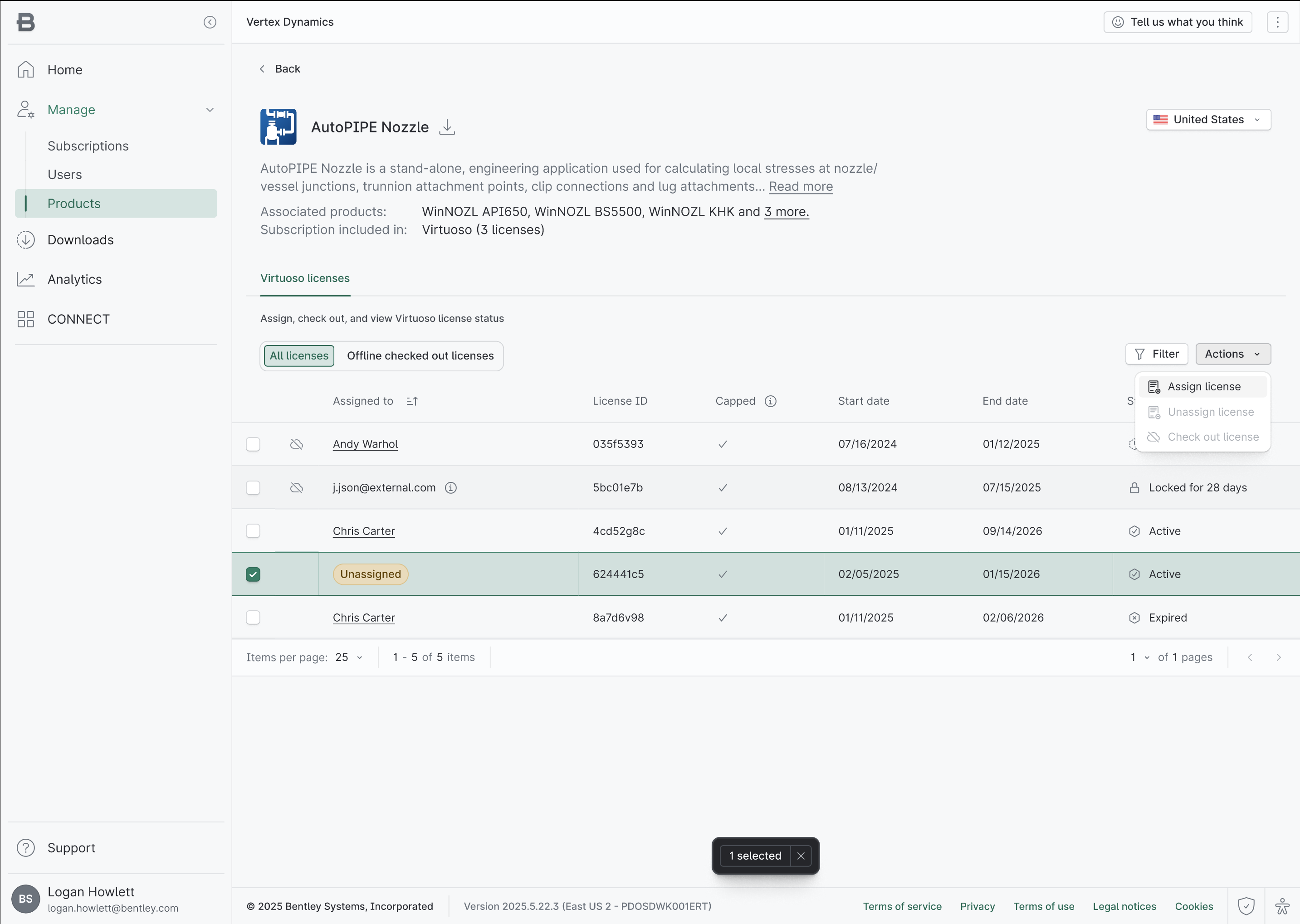Click the License ID column header
The height and width of the screenshot is (924, 1300).
click(x=620, y=401)
